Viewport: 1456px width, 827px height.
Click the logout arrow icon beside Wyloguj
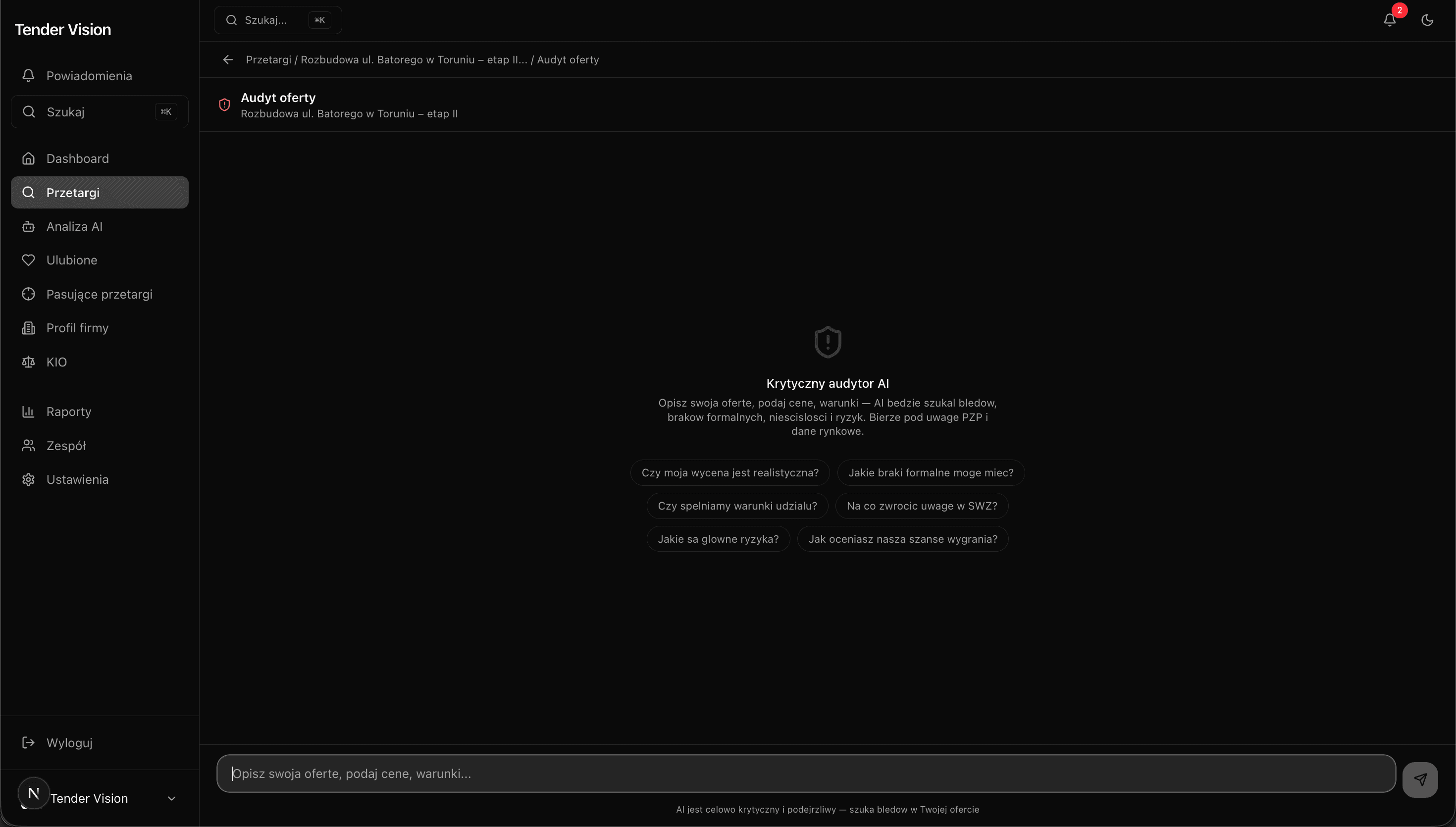(28, 742)
